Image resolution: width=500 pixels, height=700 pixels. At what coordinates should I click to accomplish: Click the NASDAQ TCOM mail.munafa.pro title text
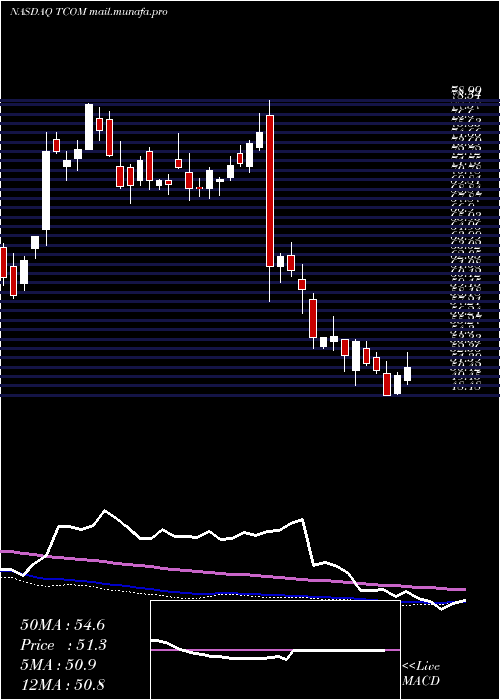point(88,12)
